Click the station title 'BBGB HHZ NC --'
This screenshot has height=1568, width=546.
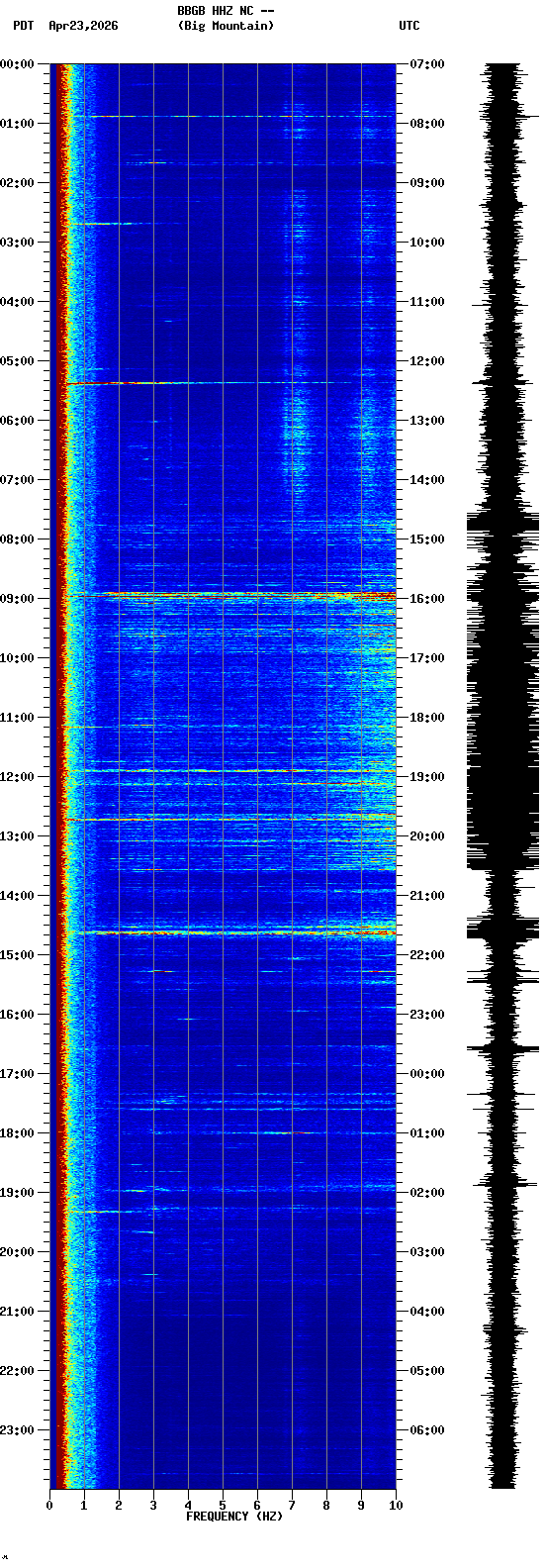click(x=226, y=11)
